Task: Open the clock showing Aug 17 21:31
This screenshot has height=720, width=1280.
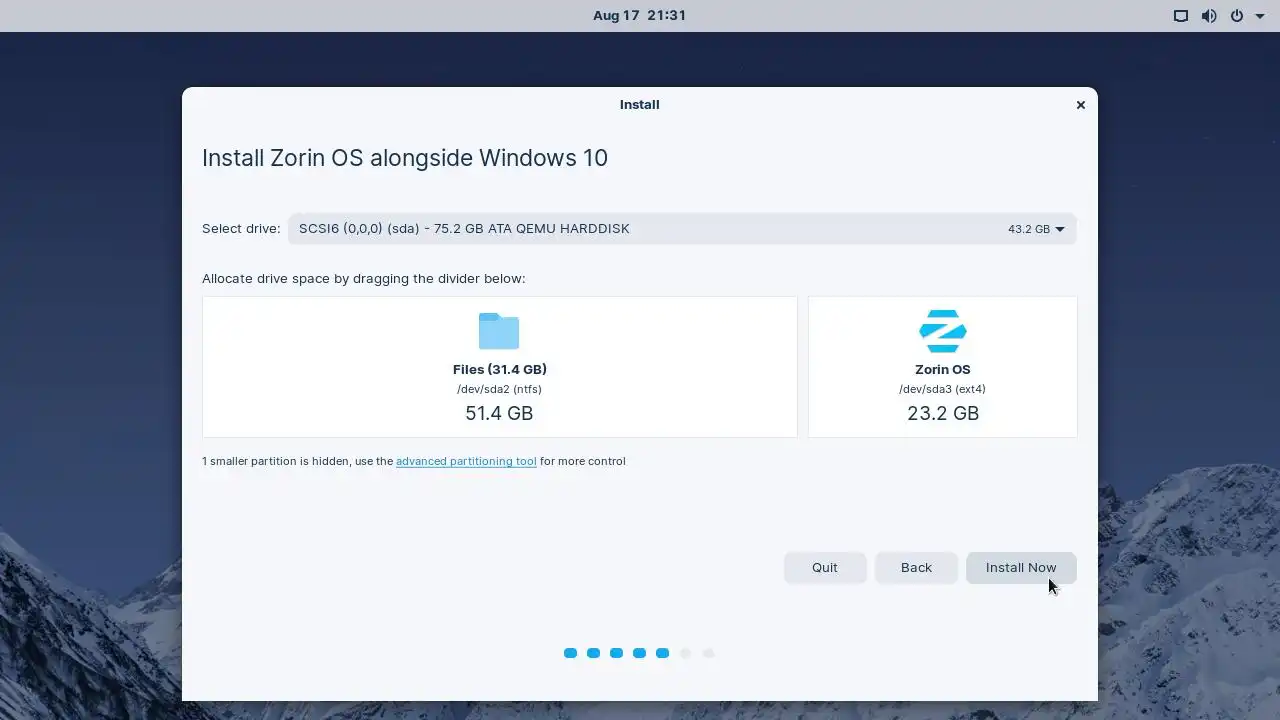Action: 639,15
